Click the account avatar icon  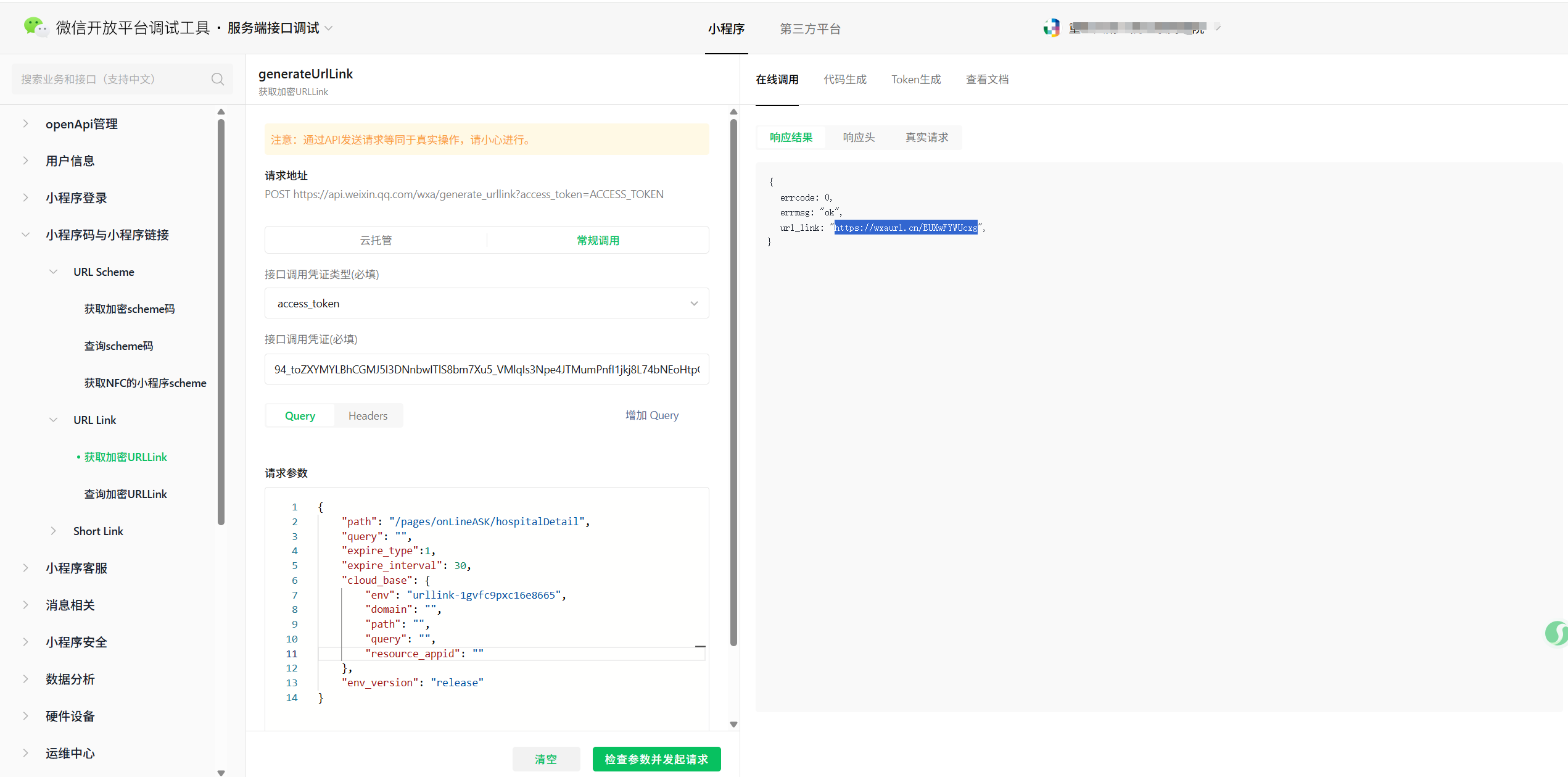coord(1051,28)
